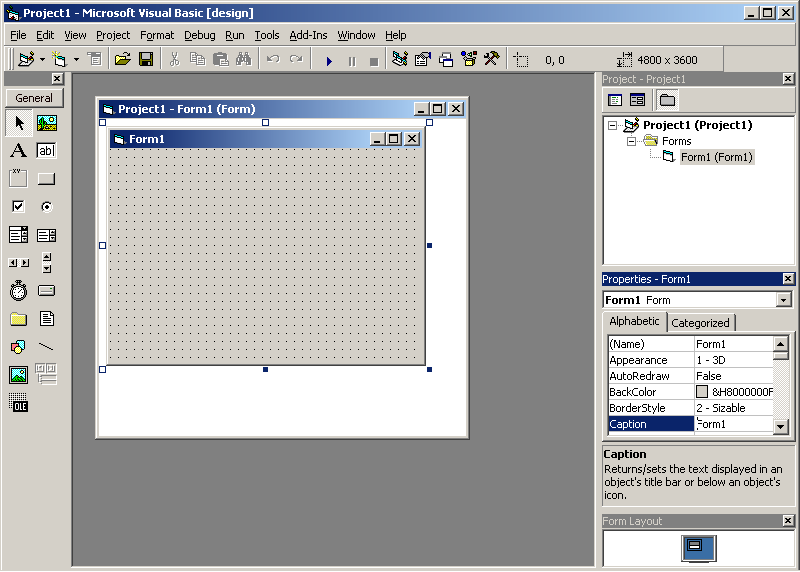Select the TextBox control tool

(46, 151)
